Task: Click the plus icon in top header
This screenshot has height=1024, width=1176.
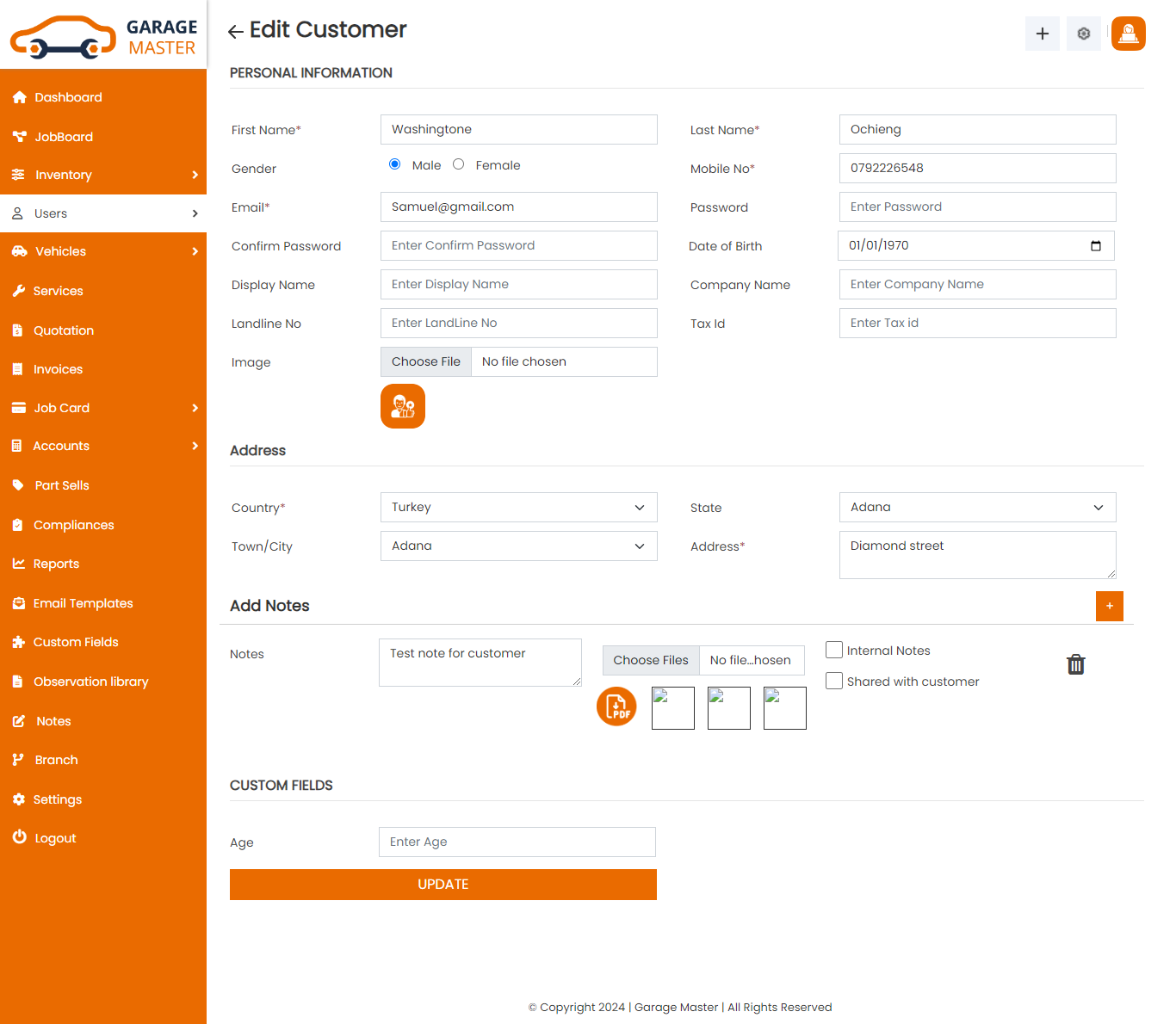Action: (1042, 34)
